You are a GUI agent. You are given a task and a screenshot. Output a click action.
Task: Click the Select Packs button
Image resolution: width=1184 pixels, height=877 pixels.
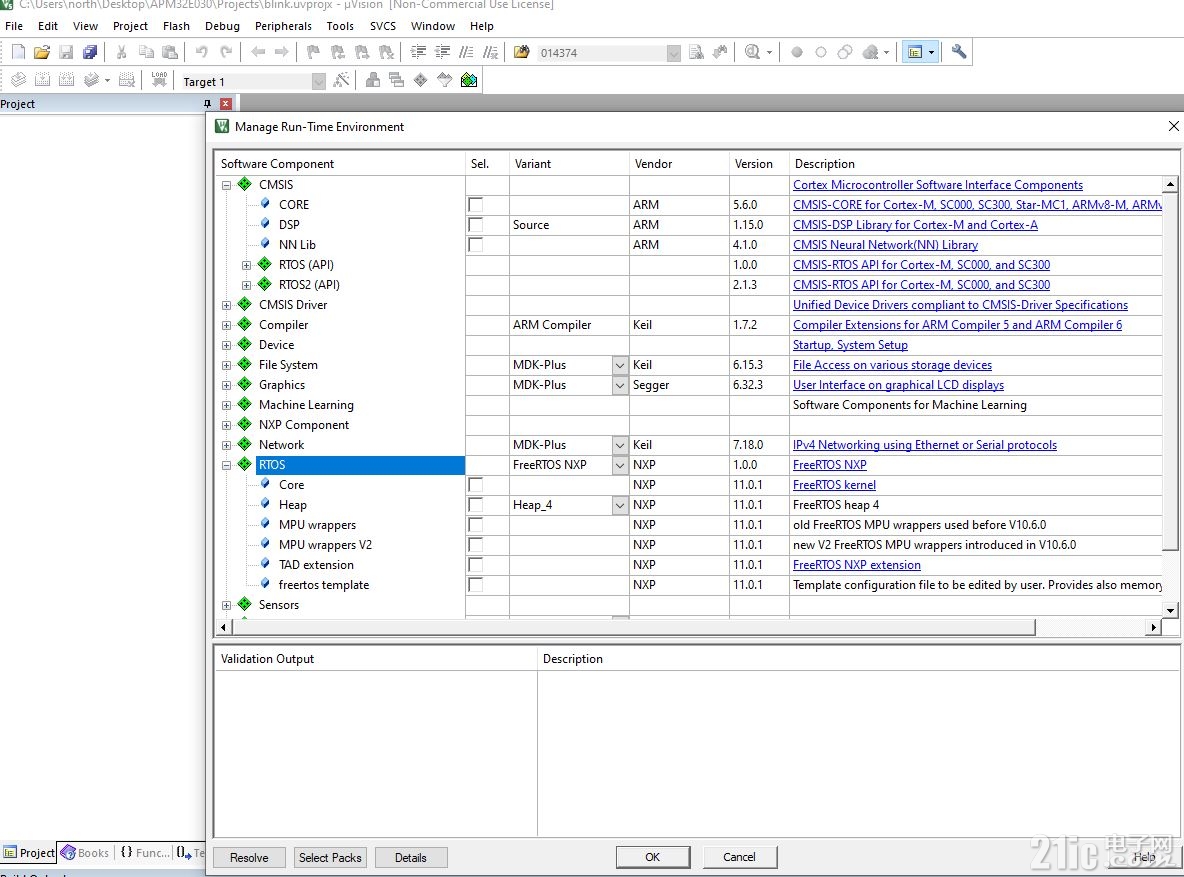pyautogui.click(x=330, y=857)
